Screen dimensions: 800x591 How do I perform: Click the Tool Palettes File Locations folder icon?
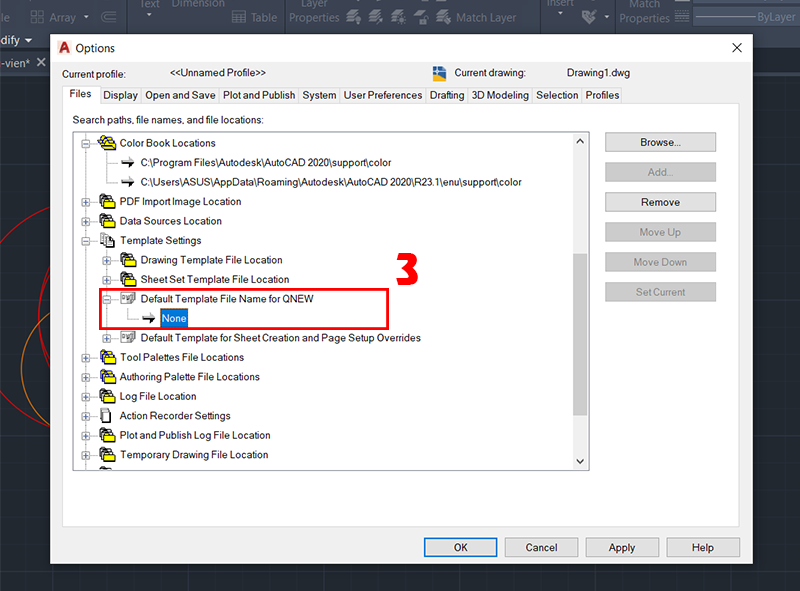tap(107, 357)
